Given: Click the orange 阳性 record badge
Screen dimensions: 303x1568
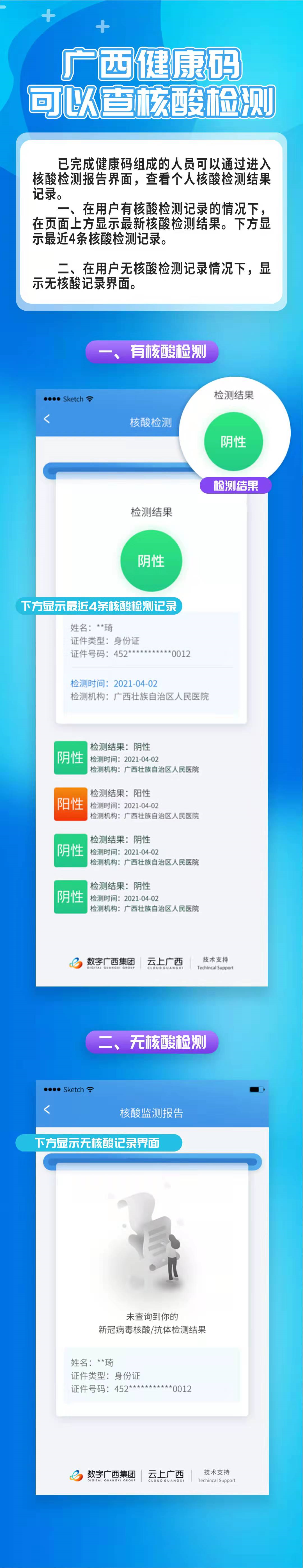Looking at the screenshot, I should (71, 804).
